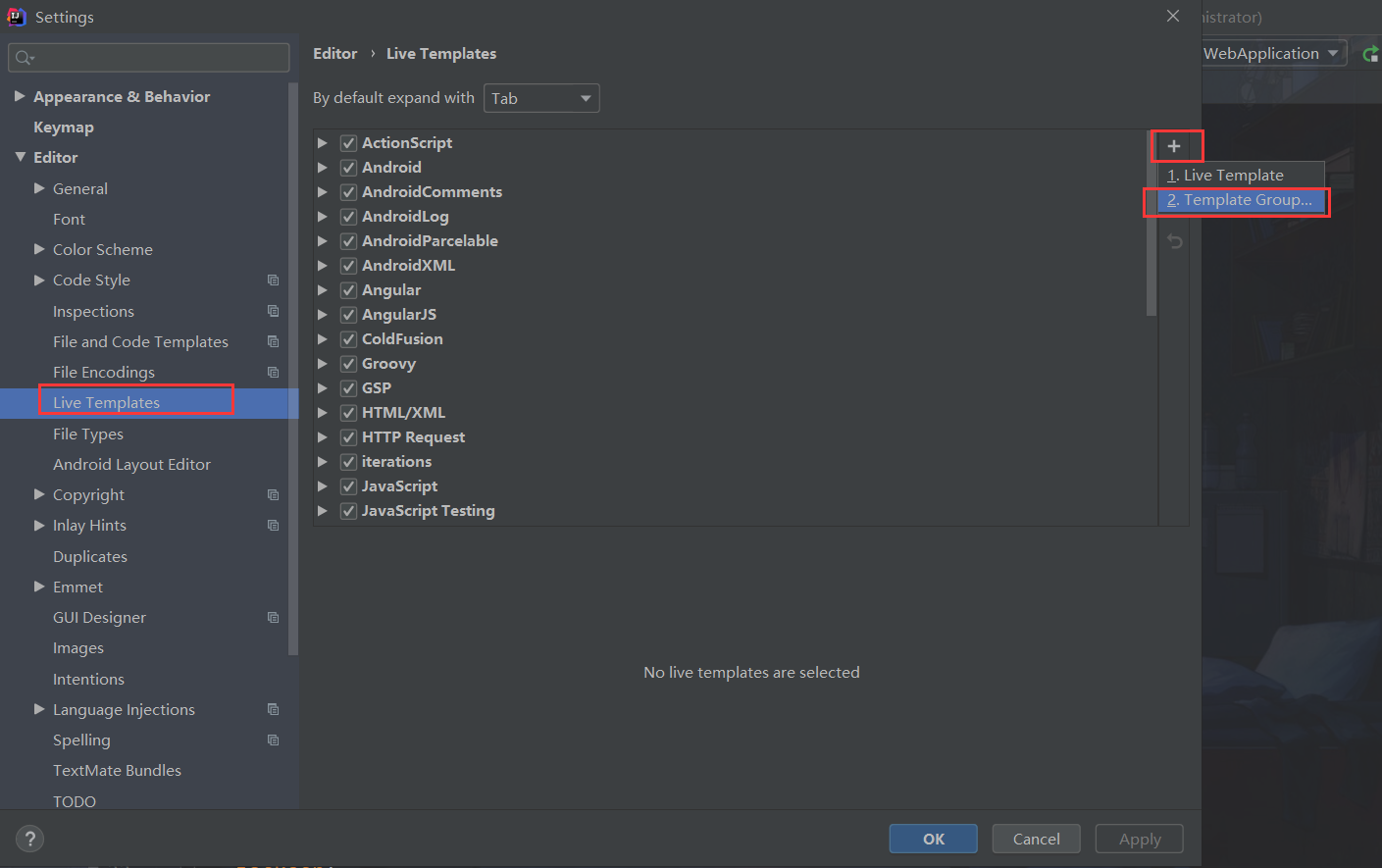Click the project-level icon beside File Encodings
1382x868 pixels.
274,372
